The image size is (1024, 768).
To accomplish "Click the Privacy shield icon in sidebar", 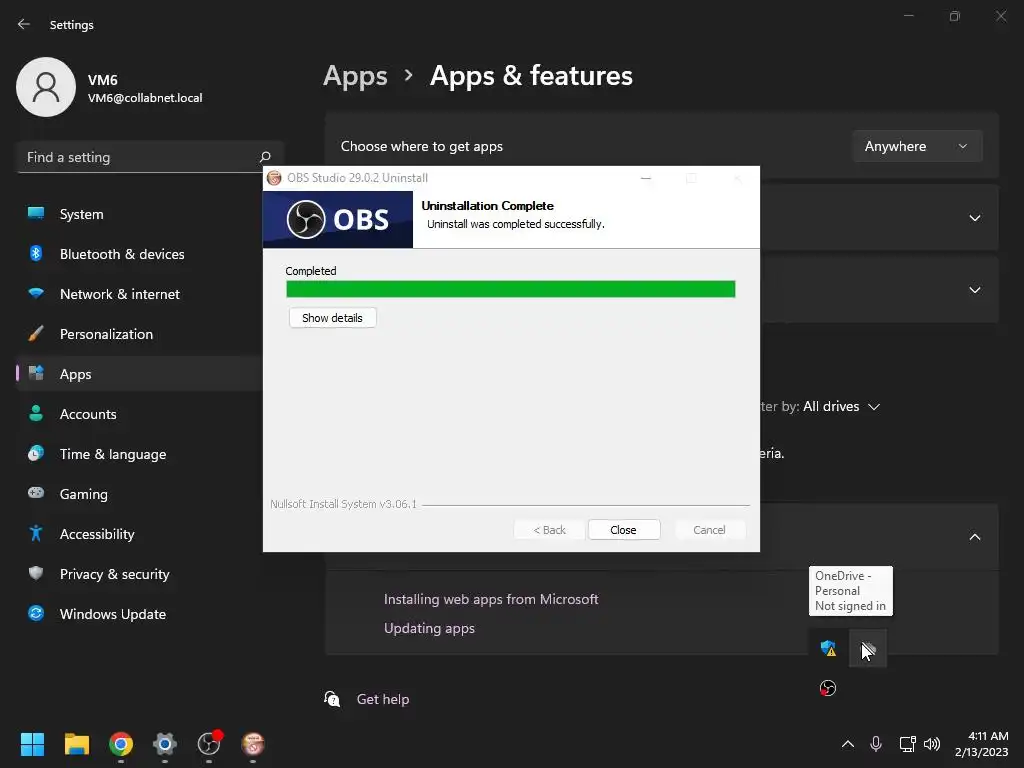I will 36,573.
